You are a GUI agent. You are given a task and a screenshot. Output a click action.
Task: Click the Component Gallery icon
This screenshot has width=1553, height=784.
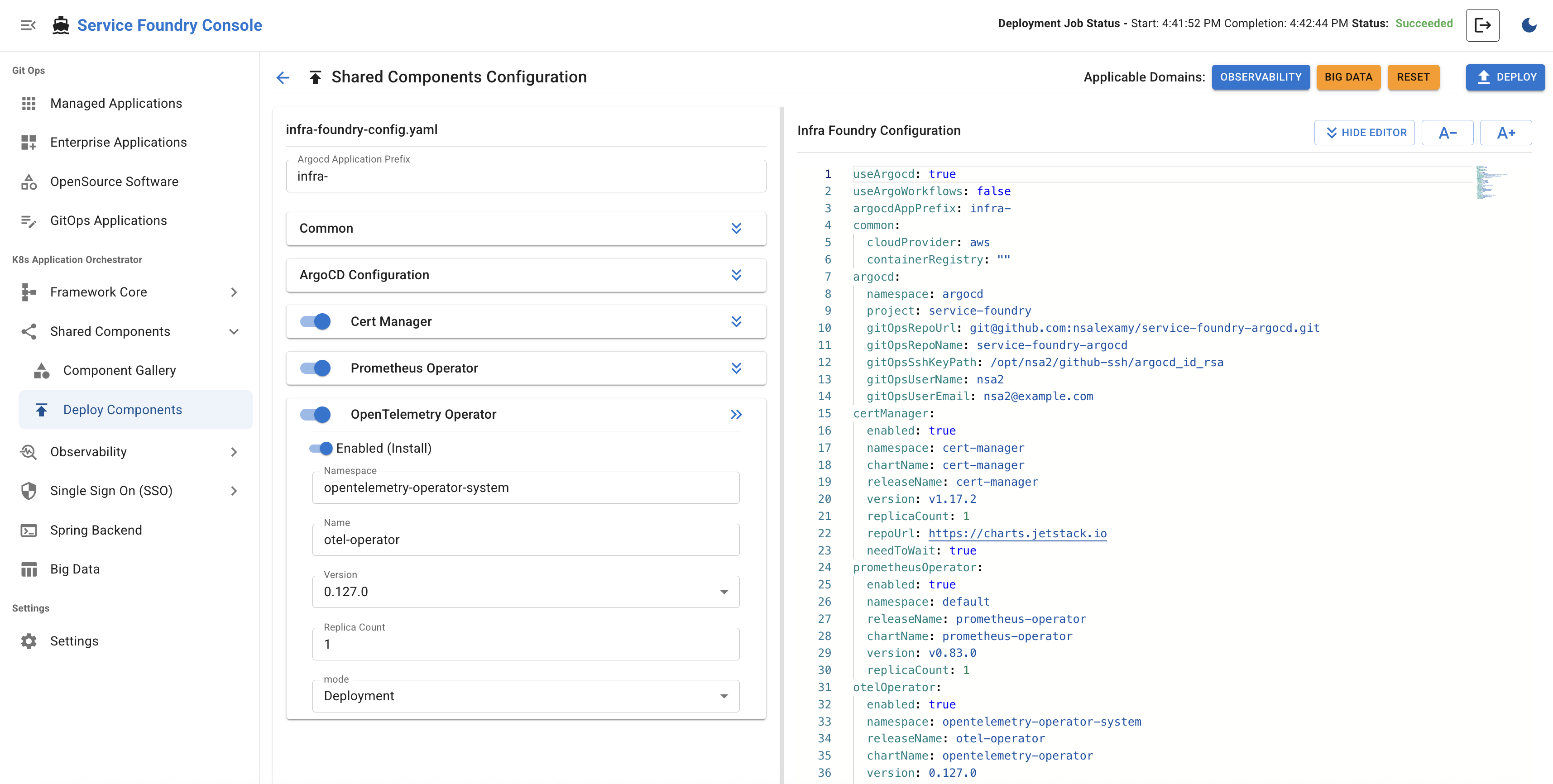(42, 371)
